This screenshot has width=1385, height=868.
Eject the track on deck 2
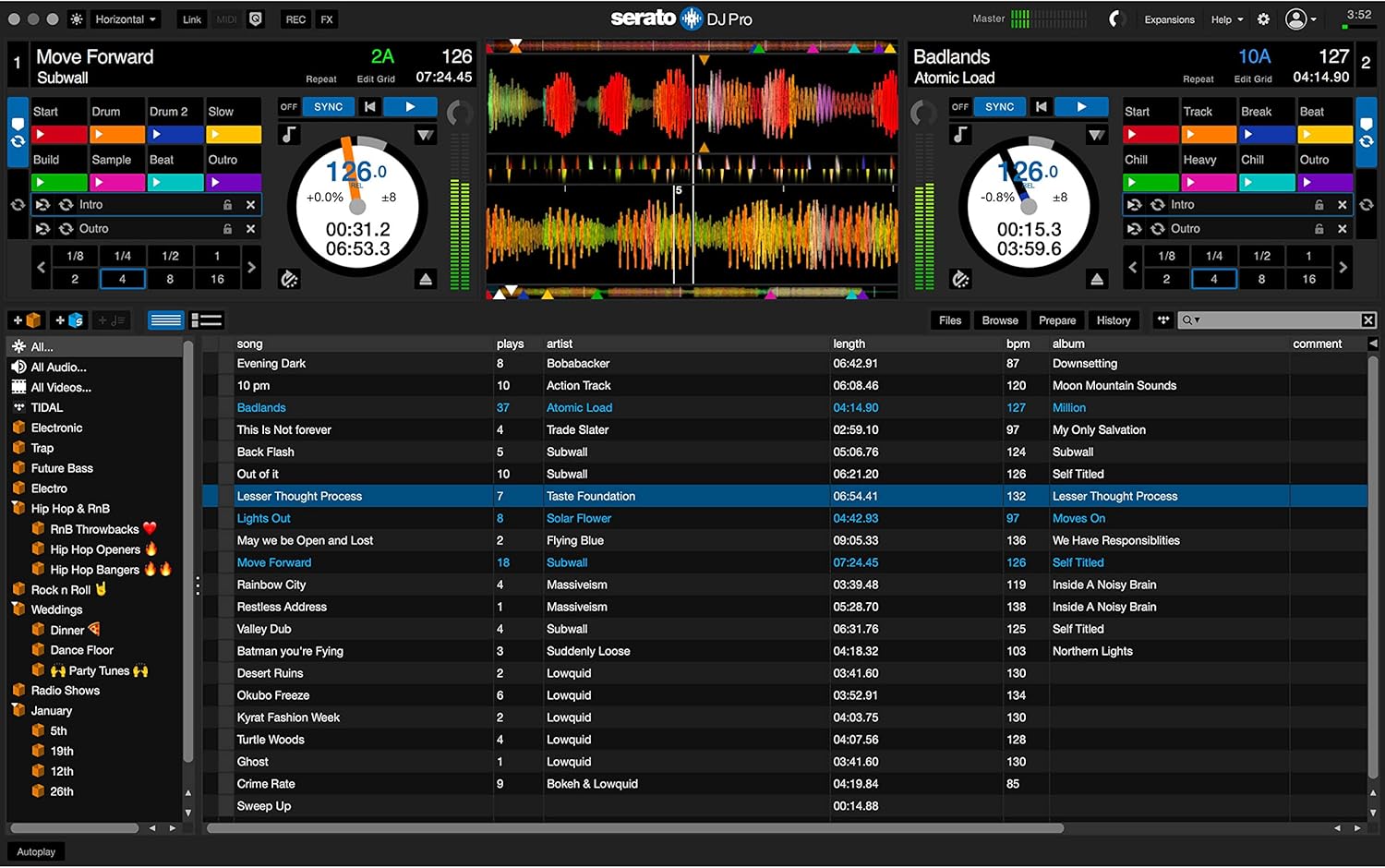click(1096, 279)
